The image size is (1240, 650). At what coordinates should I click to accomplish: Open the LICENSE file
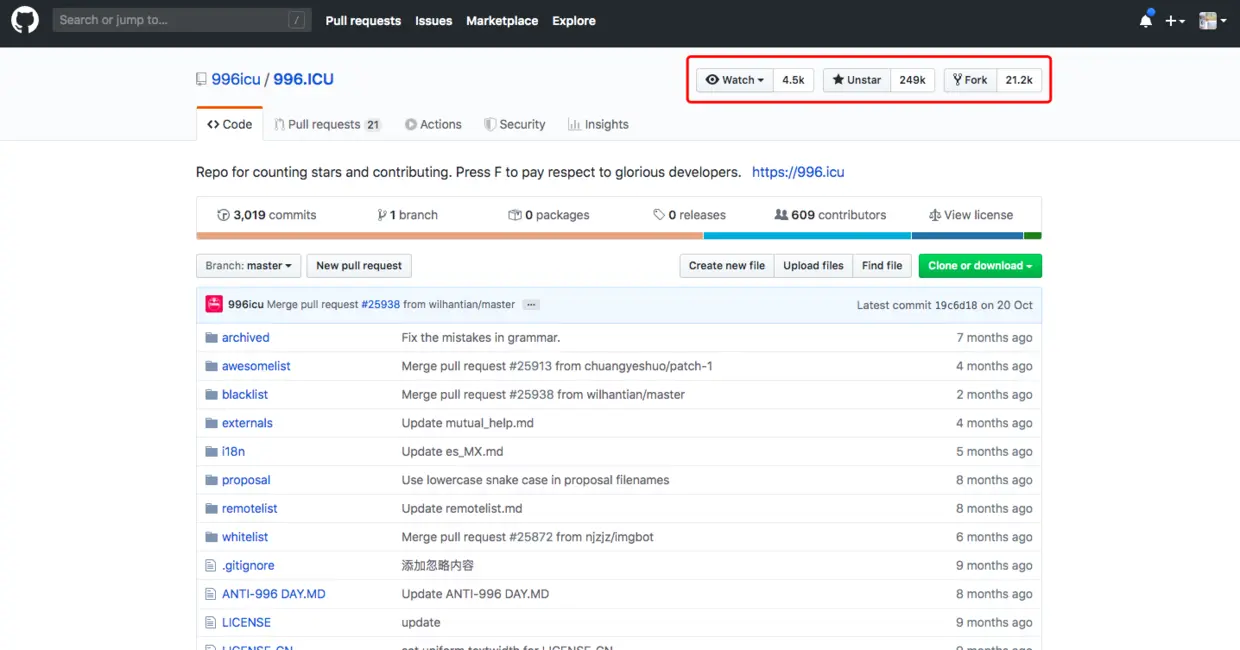246,623
